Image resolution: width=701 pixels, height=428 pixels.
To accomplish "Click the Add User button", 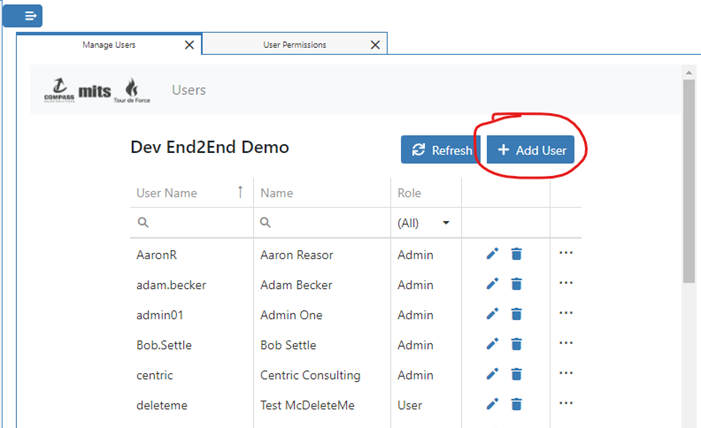I will point(531,150).
